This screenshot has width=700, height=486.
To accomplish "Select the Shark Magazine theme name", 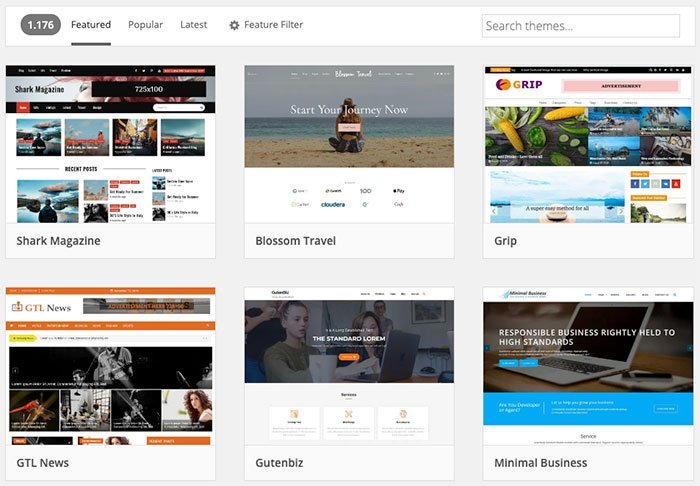I will pyautogui.click(x=58, y=241).
